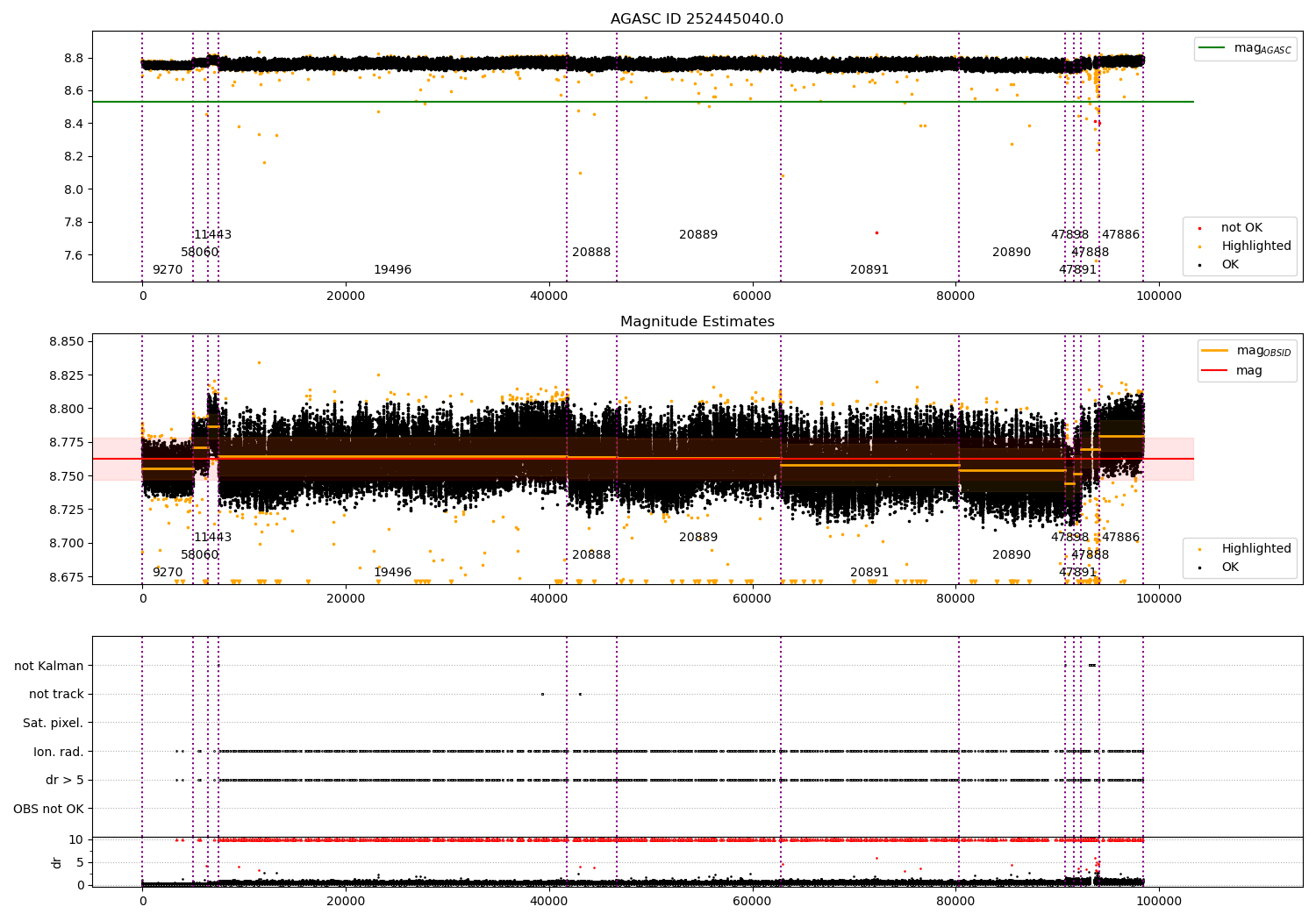Click the 'not Kalman' axis label
1316x921 pixels.
pos(49,666)
